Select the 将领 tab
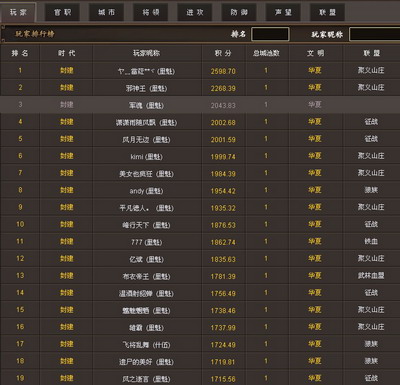Screen dimensions: 400x385 tap(151, 12)
